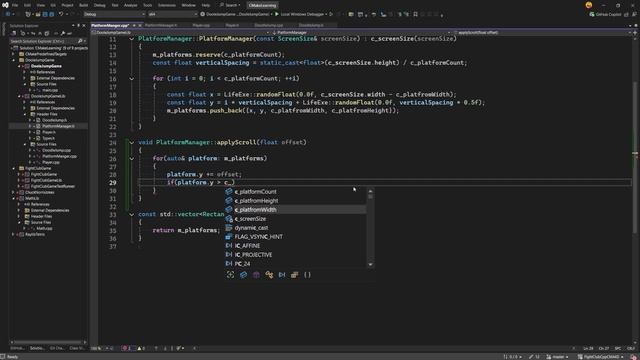
Task: Collapse applyScroll function at line 24
Action: pos(131,142)
